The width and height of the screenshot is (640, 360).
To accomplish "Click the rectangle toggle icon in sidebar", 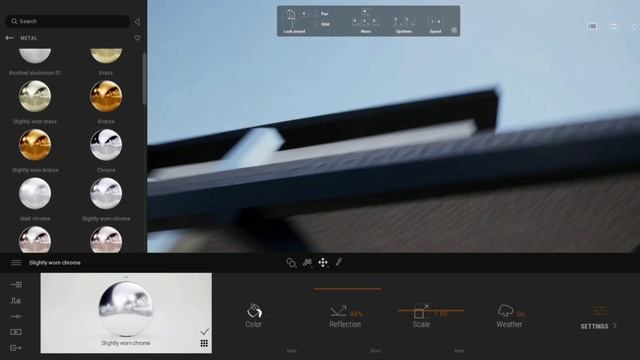I will coord(16,332).
